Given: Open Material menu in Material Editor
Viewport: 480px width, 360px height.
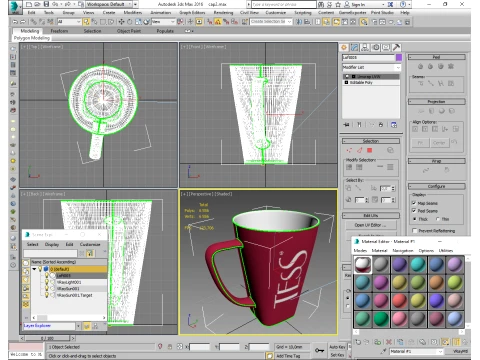Looking at the screenshot, I should coord(379,250).
